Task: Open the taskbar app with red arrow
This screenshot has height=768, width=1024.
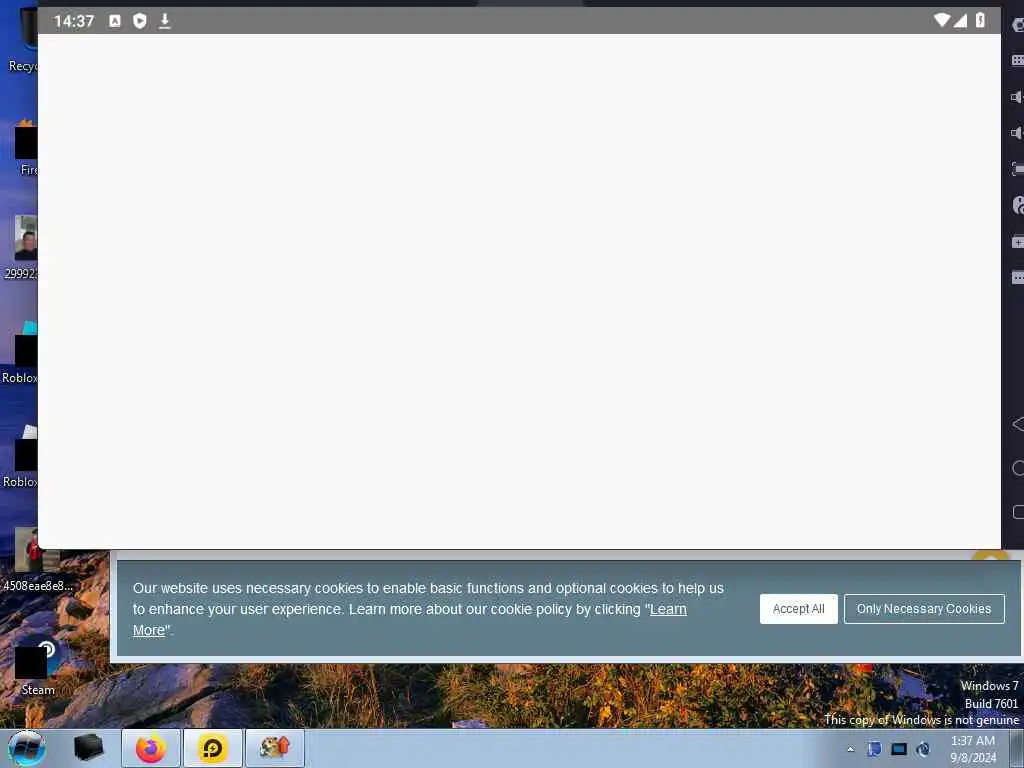Action: (x=275, y=748)
